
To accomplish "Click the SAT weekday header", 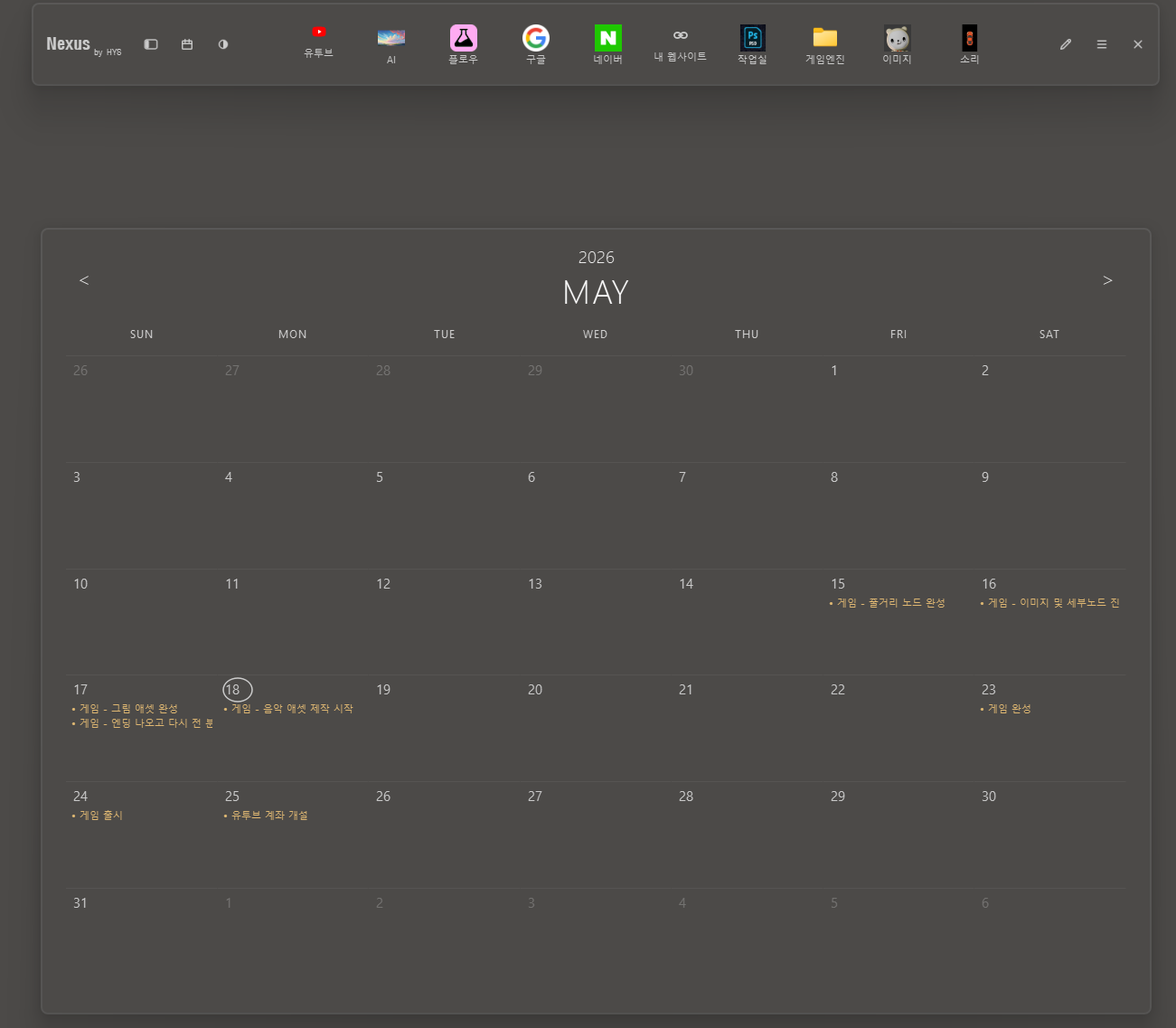I will pyautogui.click(x=1049, y=335).
